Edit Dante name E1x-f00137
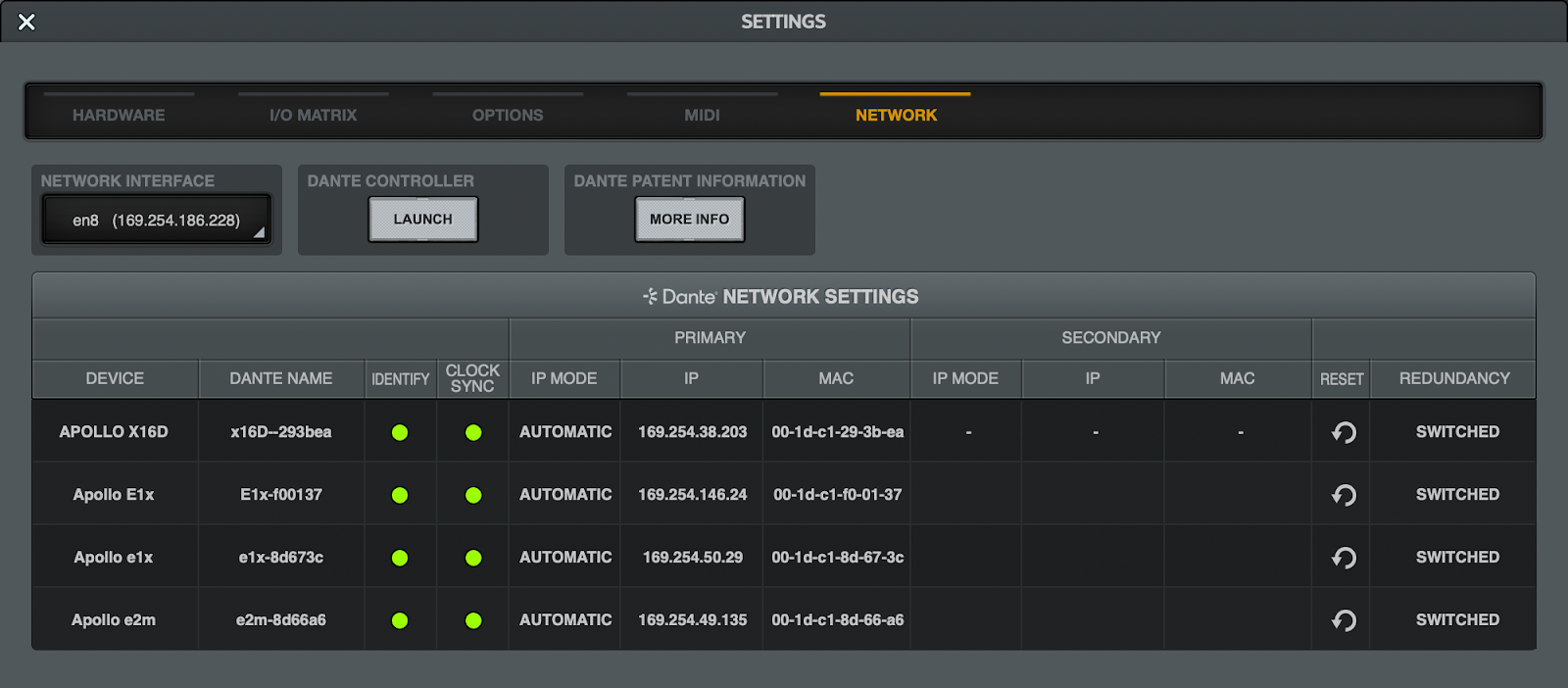The image size is (1568, 688). 281,494
